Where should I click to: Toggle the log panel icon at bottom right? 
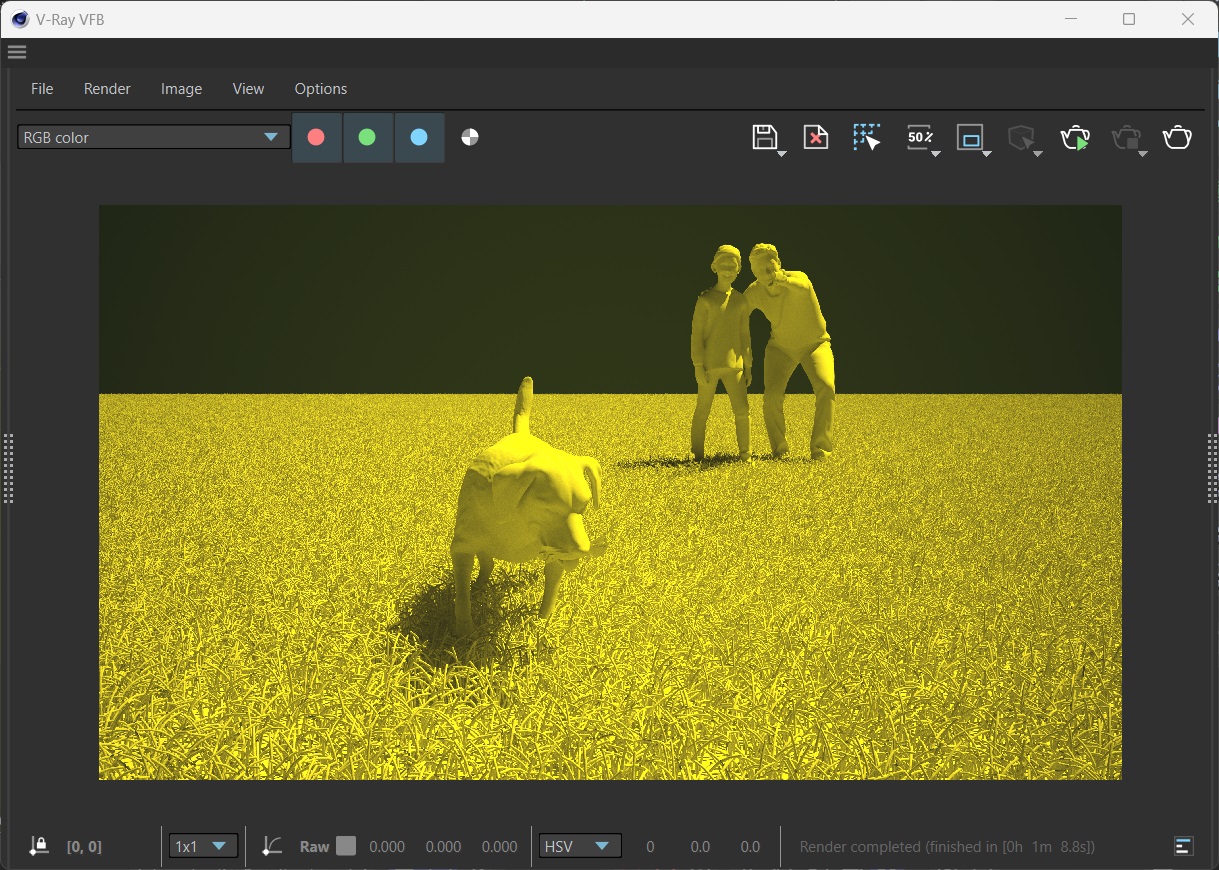1183,847
